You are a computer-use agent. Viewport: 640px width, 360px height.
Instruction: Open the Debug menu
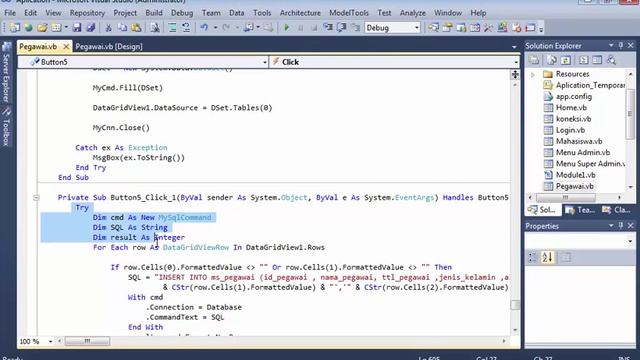coord(182,13)
